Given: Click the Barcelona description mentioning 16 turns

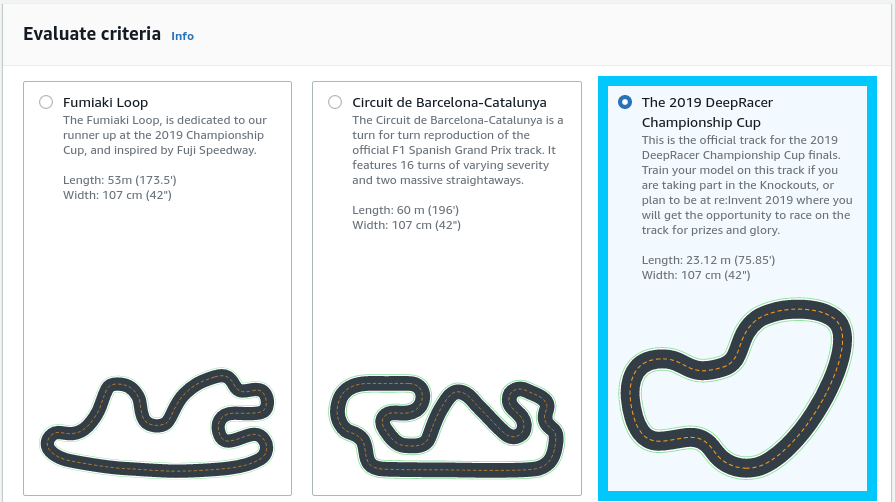Looking at the screenshot, I should point(458,150).
